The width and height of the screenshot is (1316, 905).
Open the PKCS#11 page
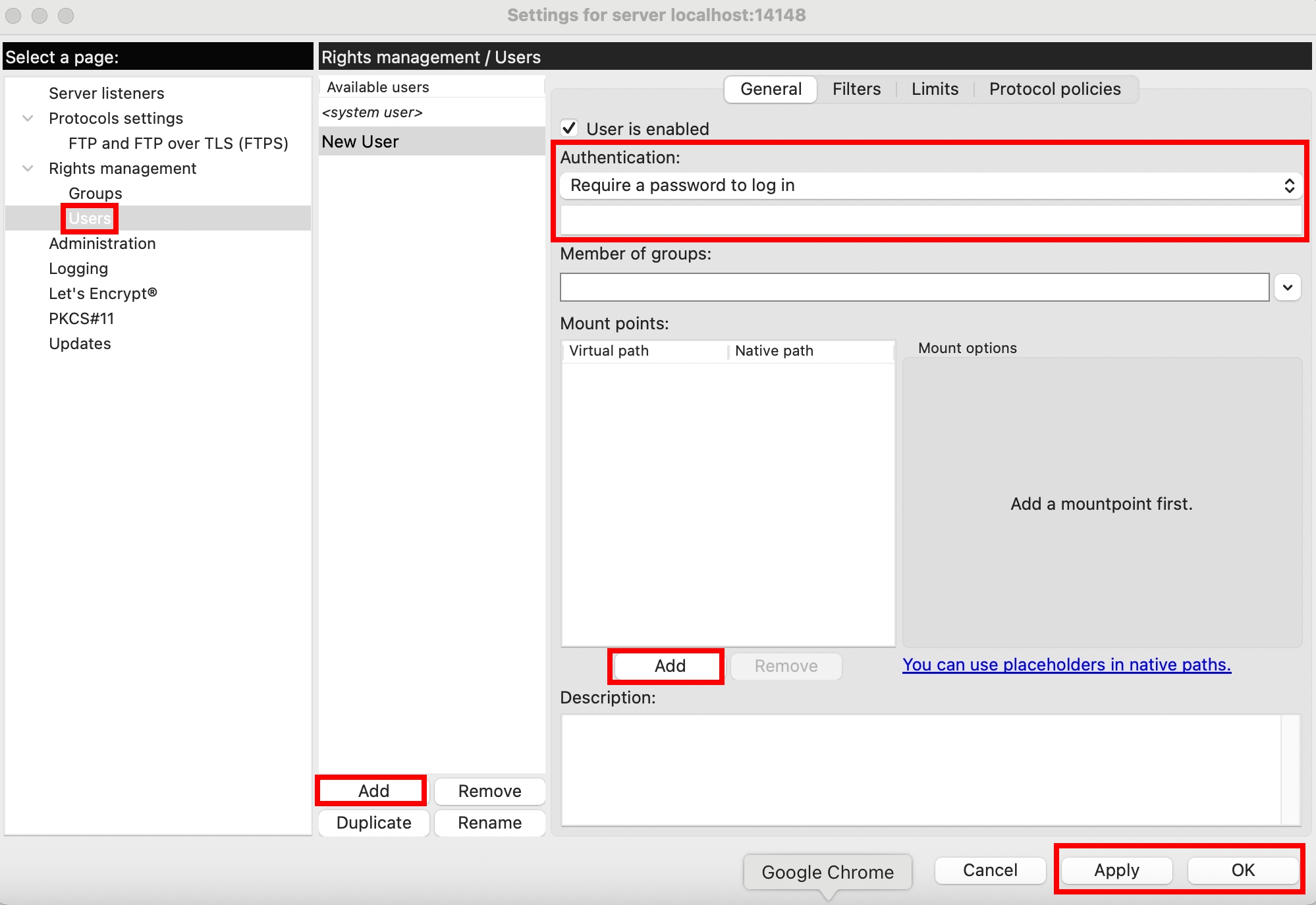(x=81, y=319)
